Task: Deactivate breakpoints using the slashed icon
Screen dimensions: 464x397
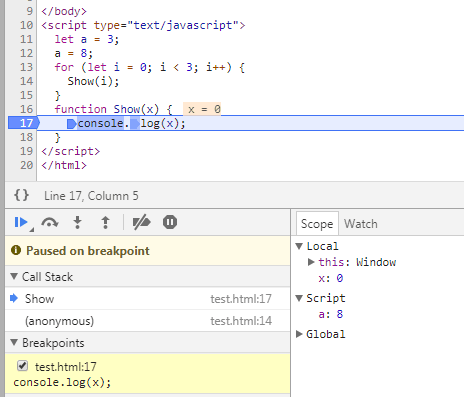Action: tap(142, 222)
